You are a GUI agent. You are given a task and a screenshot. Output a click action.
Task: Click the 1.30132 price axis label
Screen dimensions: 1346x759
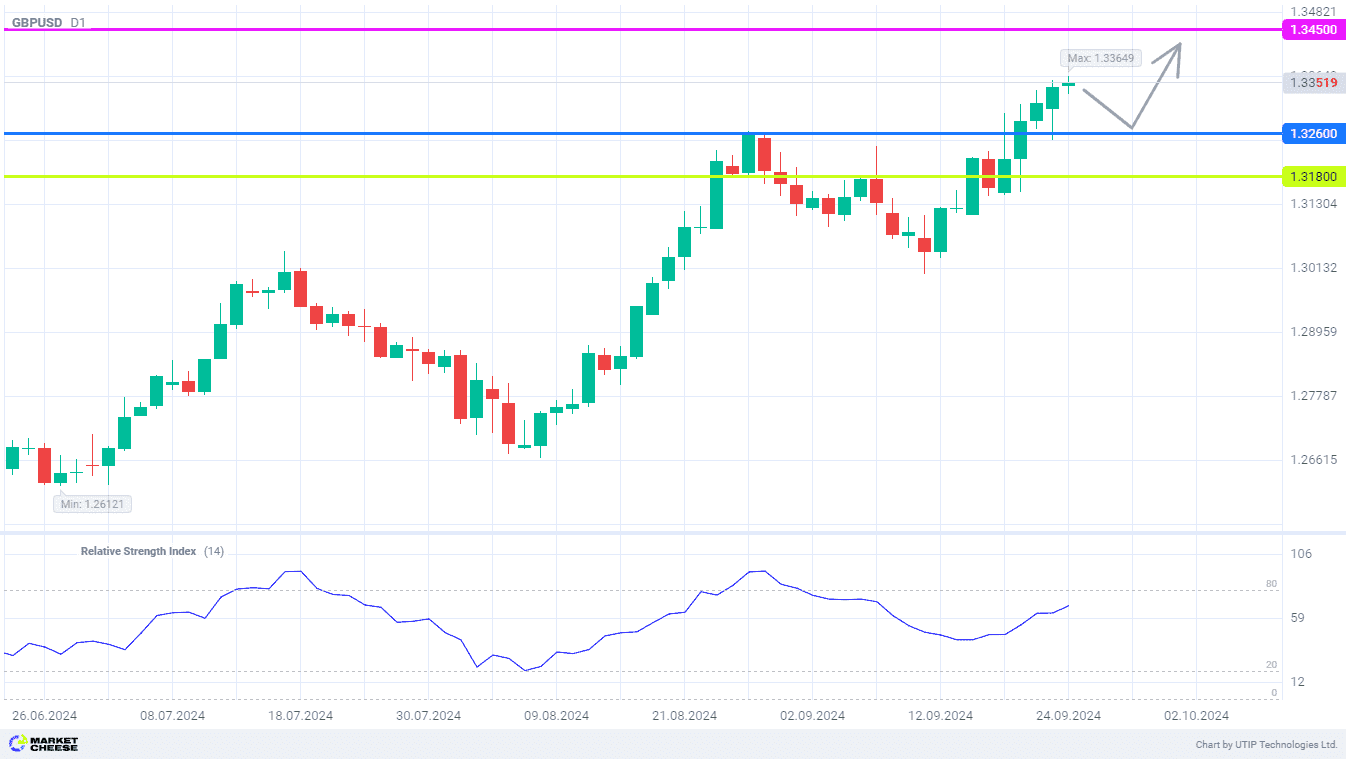1313,268
